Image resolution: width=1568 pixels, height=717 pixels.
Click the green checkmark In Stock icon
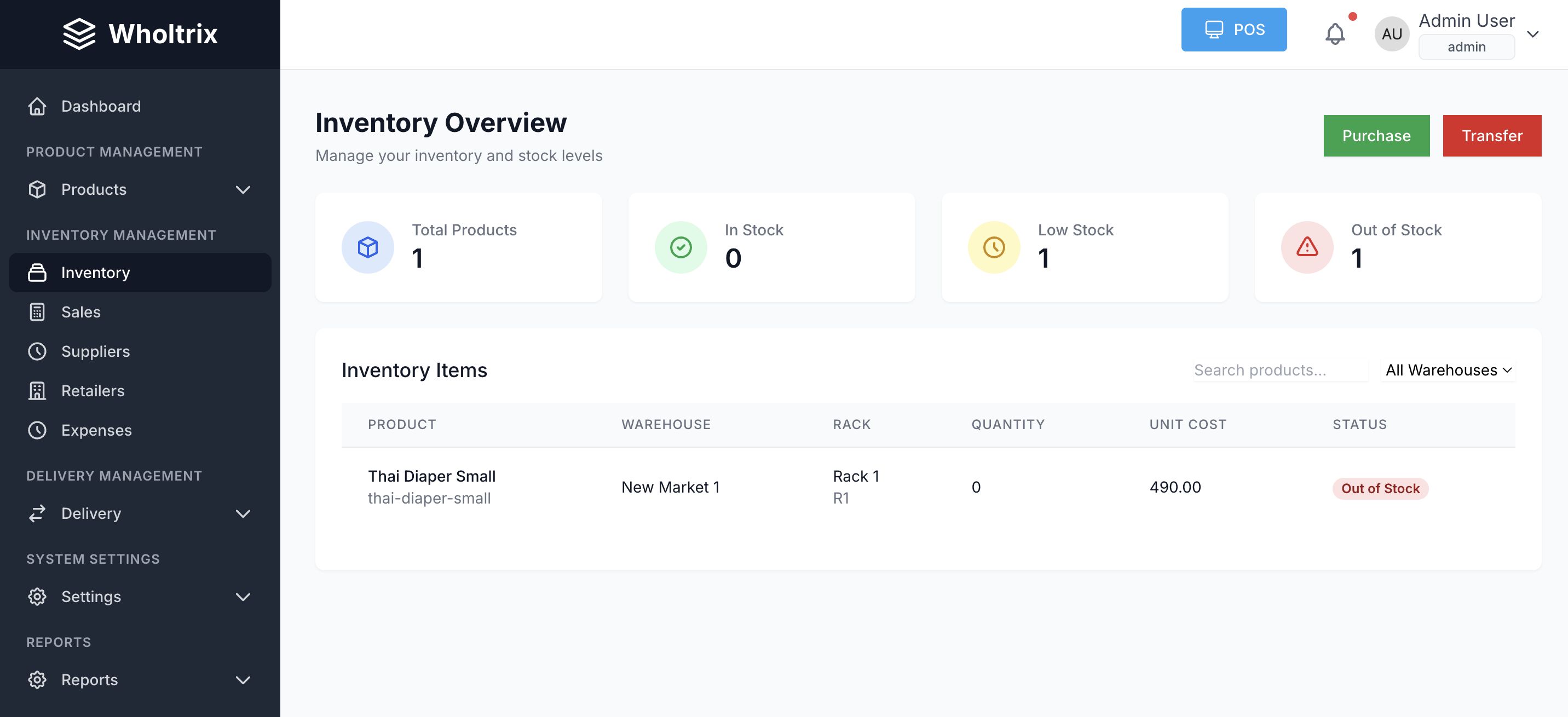pos(681,247)
